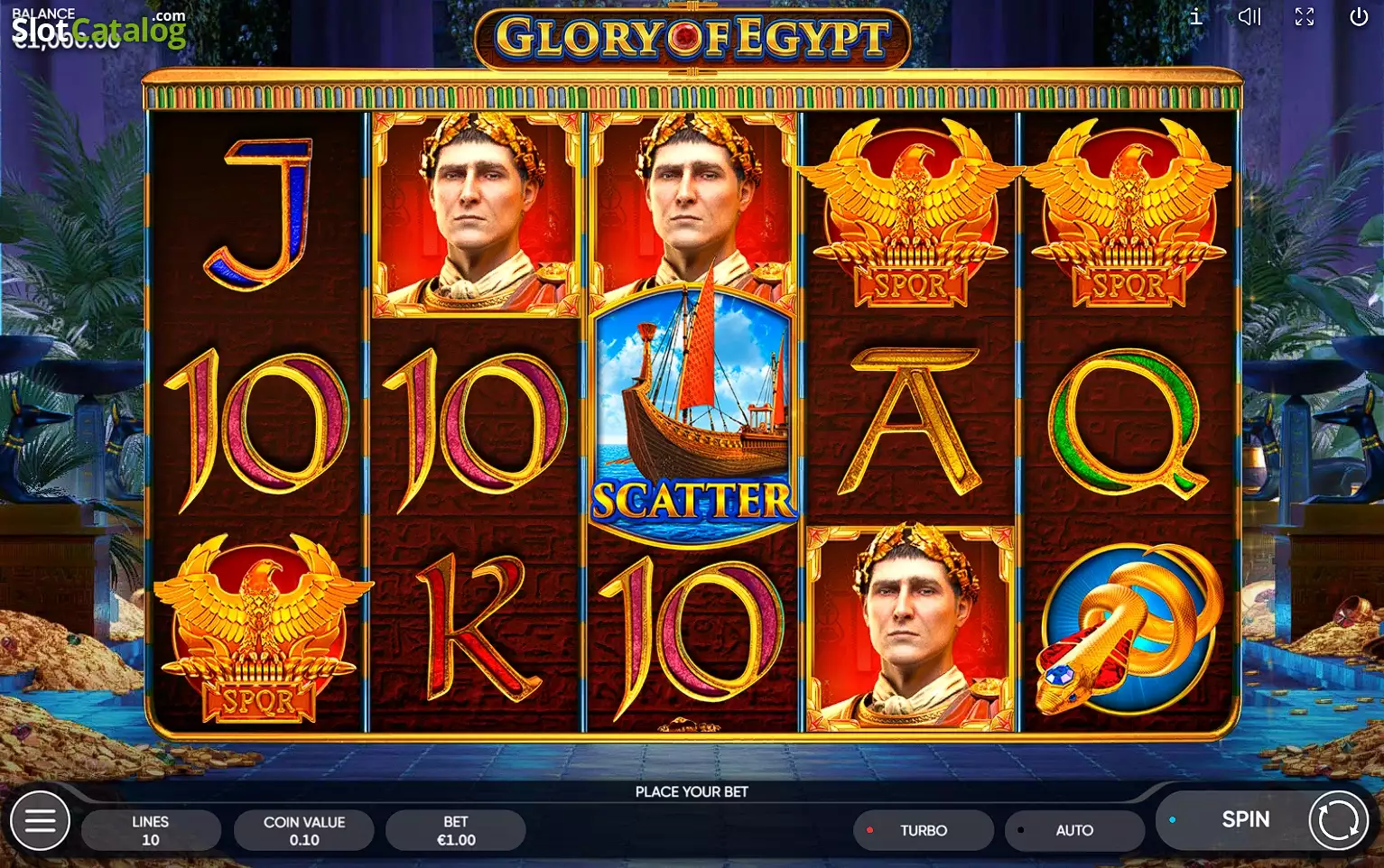Click the SlotCatalog.com logo link
The height and width of the screenshot is (868, 1384).
tap(98, 29)
